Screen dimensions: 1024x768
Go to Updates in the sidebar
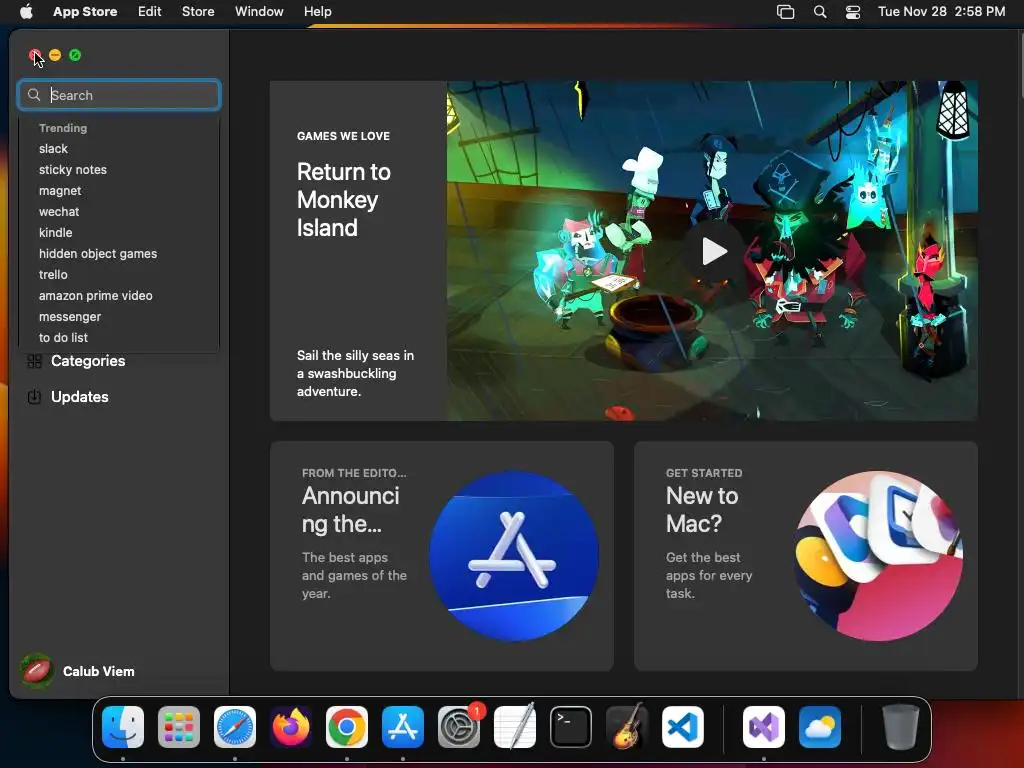pos(80,396)
